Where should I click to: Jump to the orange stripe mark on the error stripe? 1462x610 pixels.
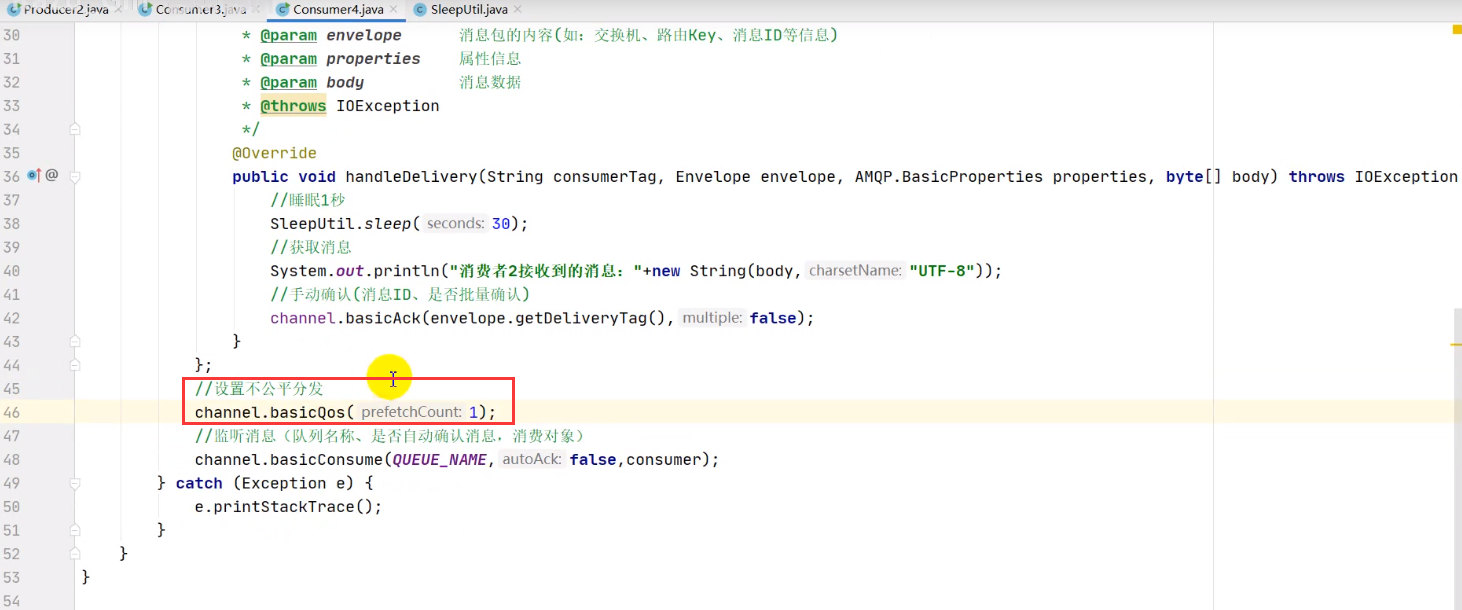(x=1456, y=344)
